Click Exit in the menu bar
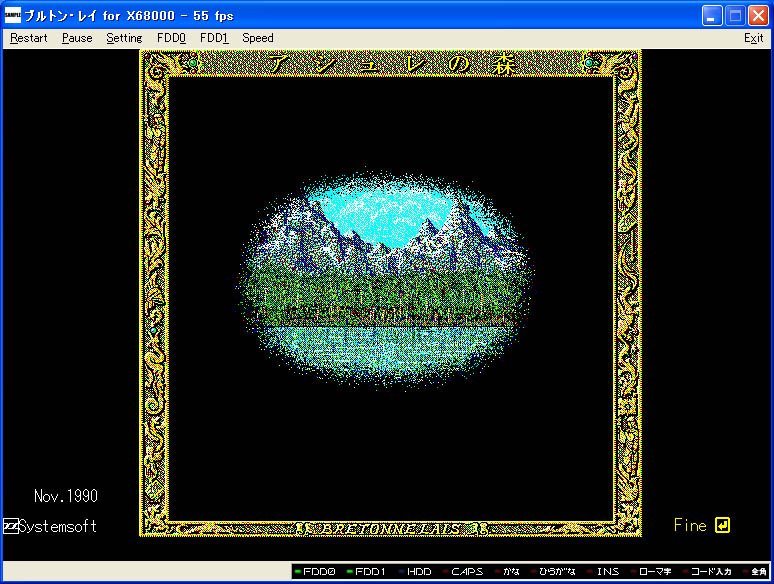 [753, 38]
